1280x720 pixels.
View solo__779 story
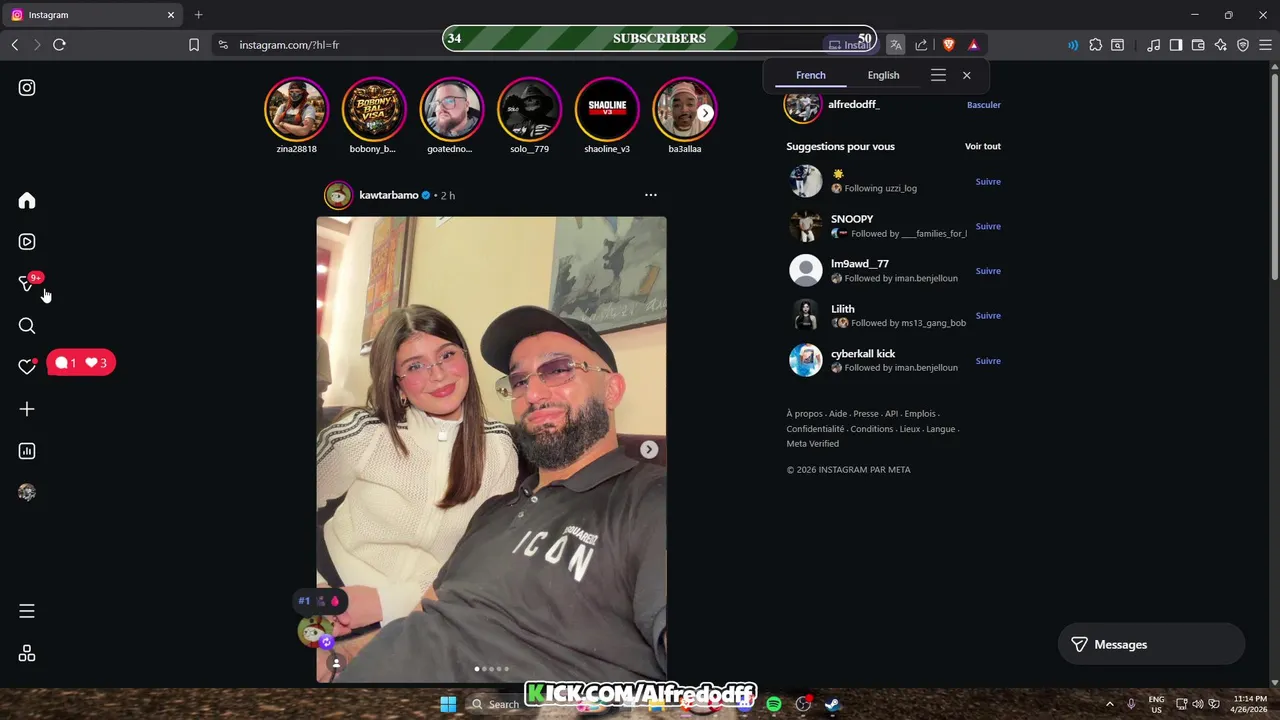click(x=529, y=109)
